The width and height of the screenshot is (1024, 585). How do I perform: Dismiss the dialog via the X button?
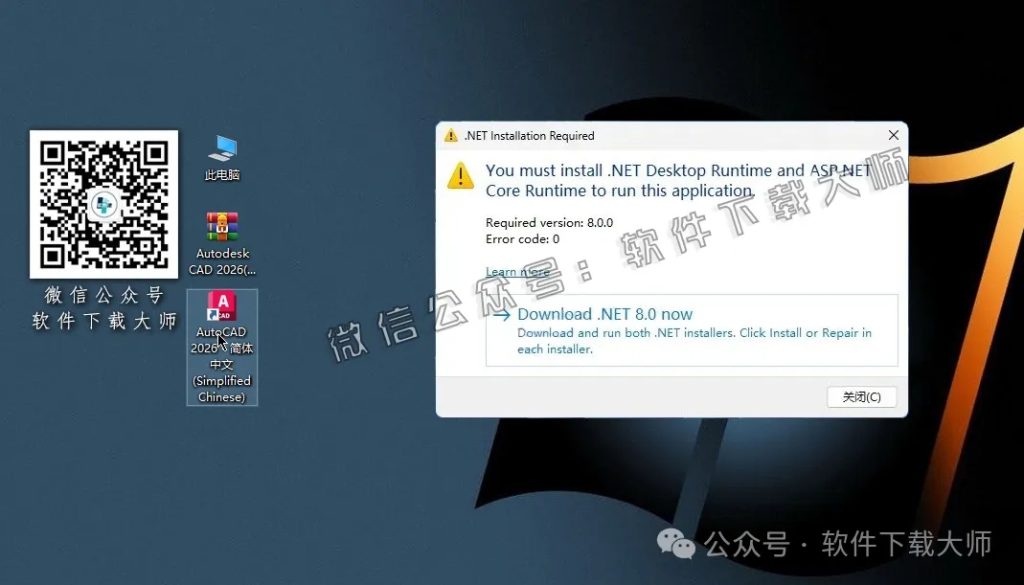pos(893,135)
